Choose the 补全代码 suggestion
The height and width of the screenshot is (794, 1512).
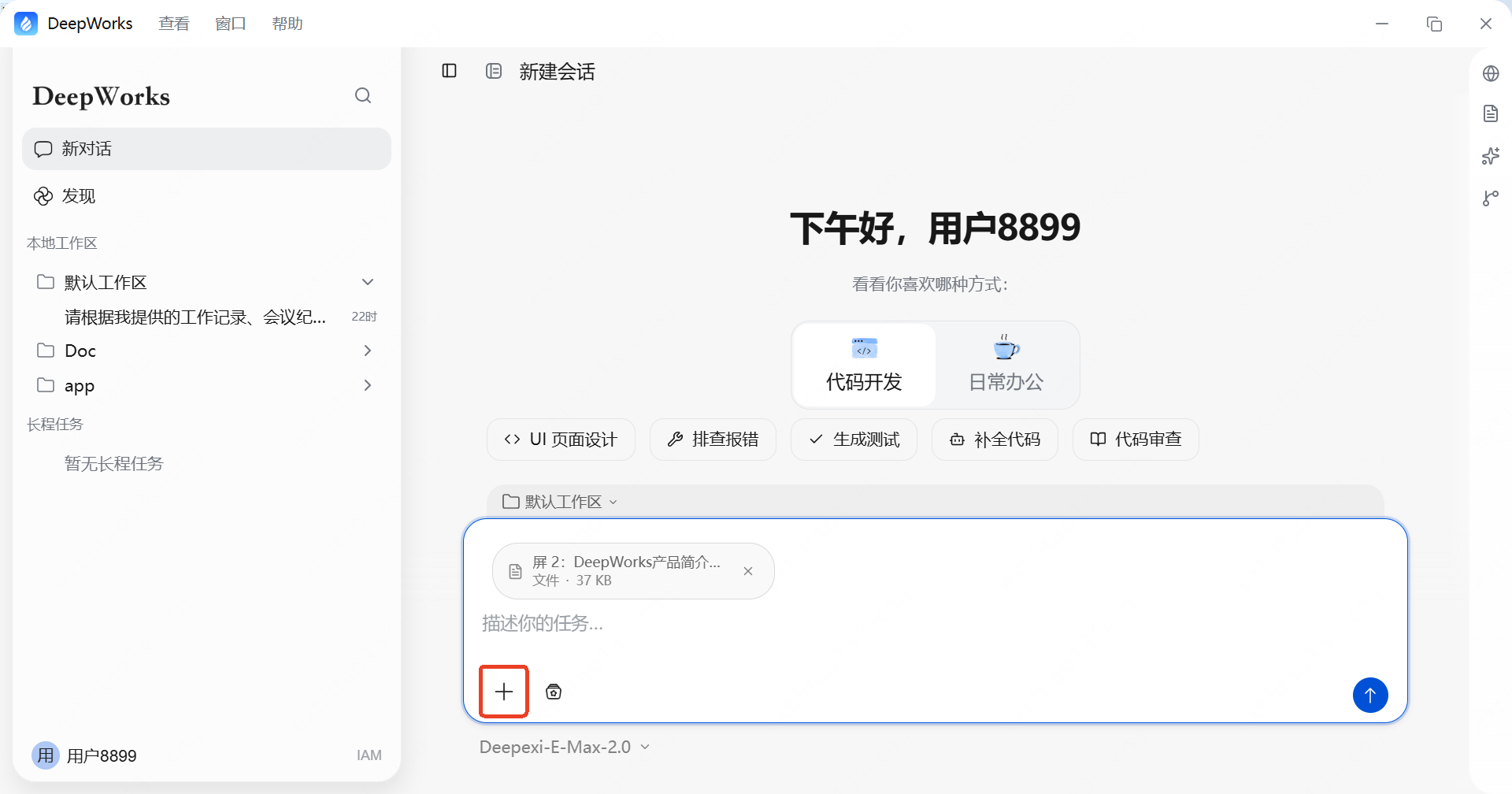(995, 440)
